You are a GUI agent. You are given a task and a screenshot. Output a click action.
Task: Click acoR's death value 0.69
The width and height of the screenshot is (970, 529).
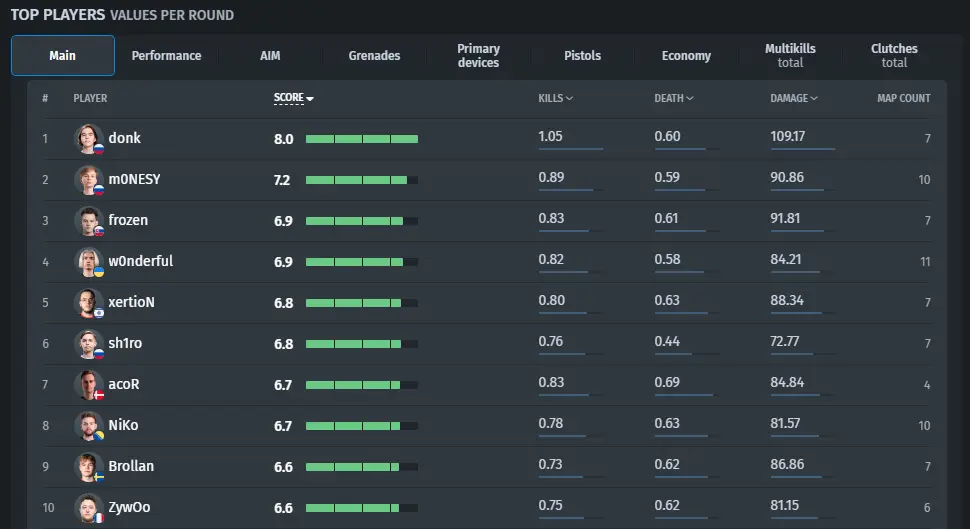667,382
